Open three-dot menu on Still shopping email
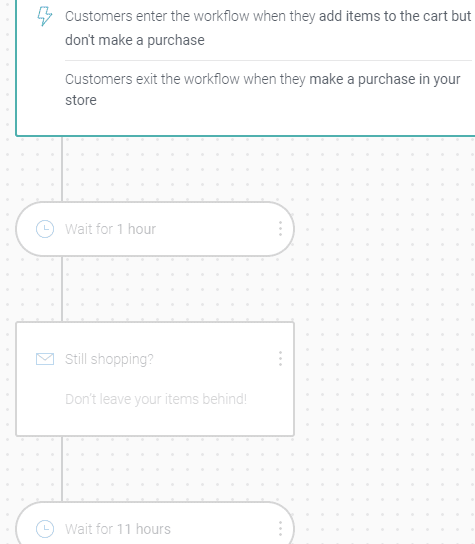Screen dimensions: 475x544 (x=280, y=359)
